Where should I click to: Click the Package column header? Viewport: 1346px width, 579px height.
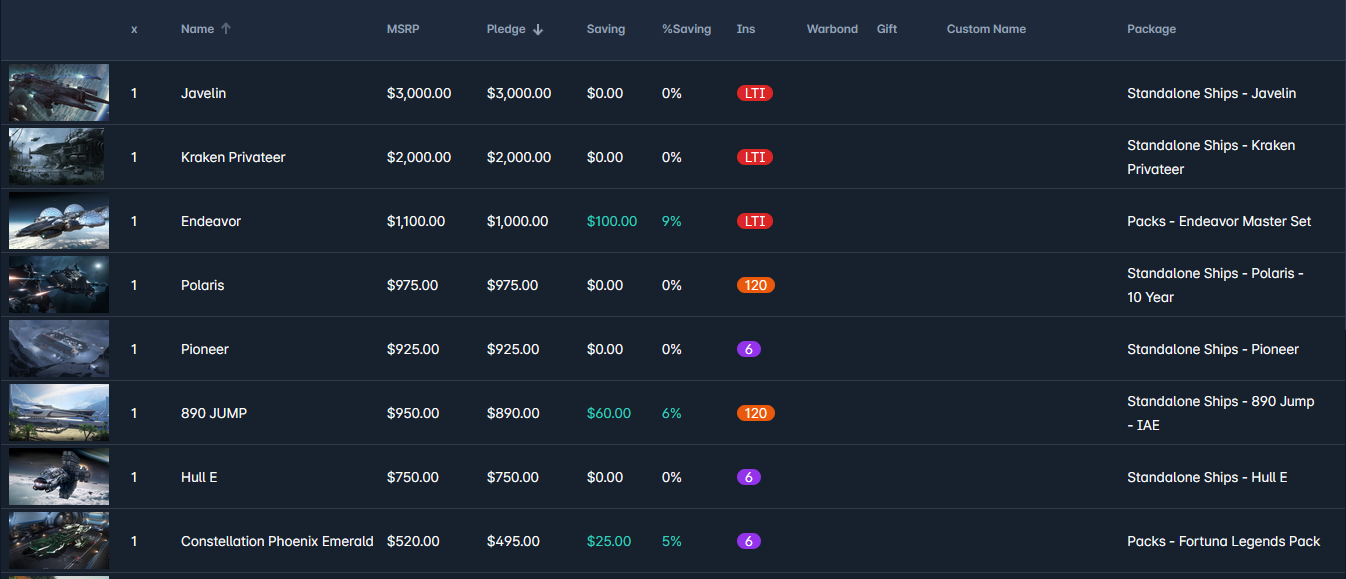(x=1151, y=29)
